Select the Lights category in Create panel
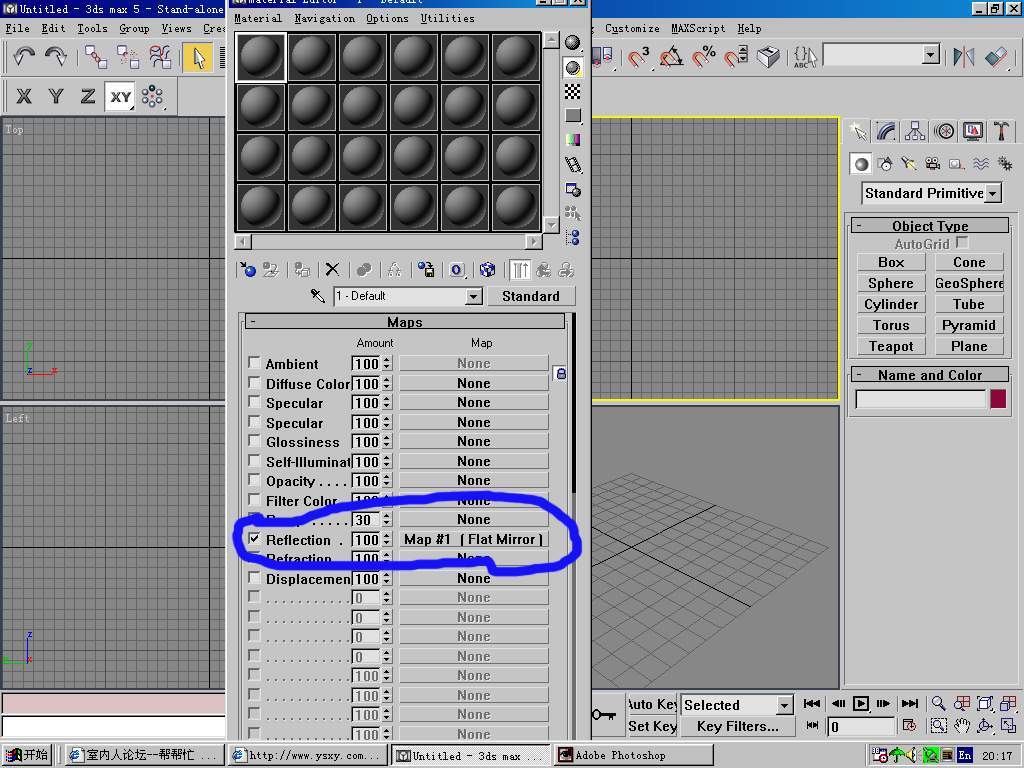Image resolution: width=1024 pixels, height=768 pixels. tap(909, 164)
